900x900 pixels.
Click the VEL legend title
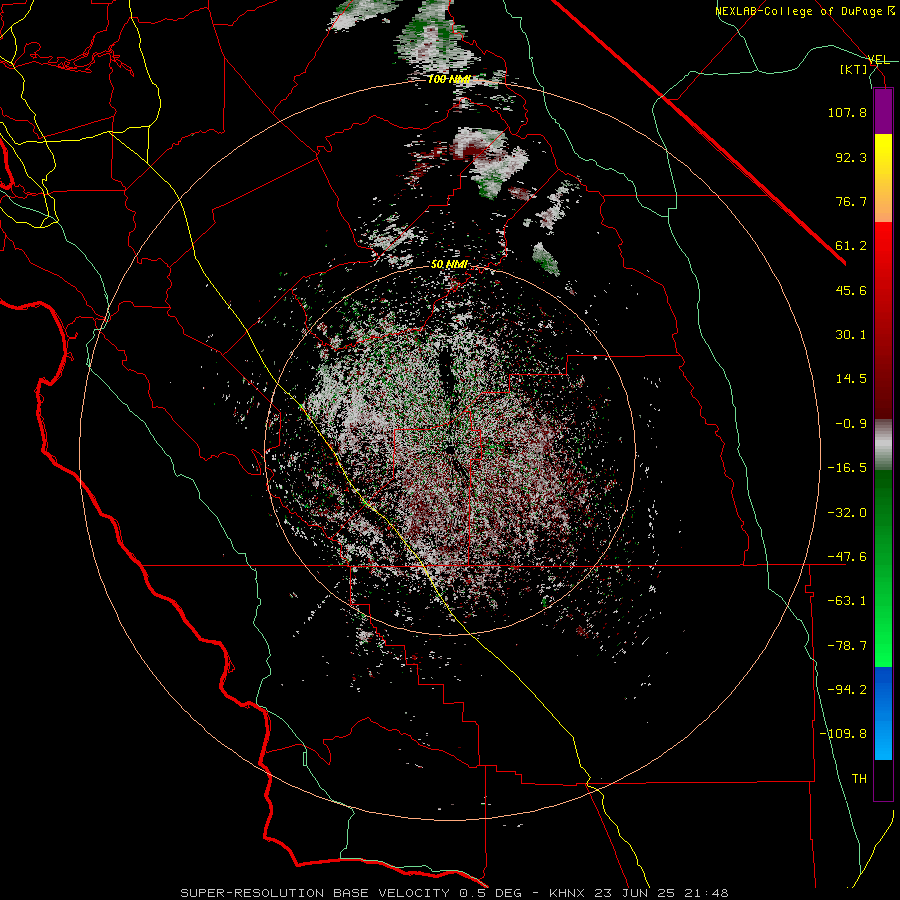[878, 60]
